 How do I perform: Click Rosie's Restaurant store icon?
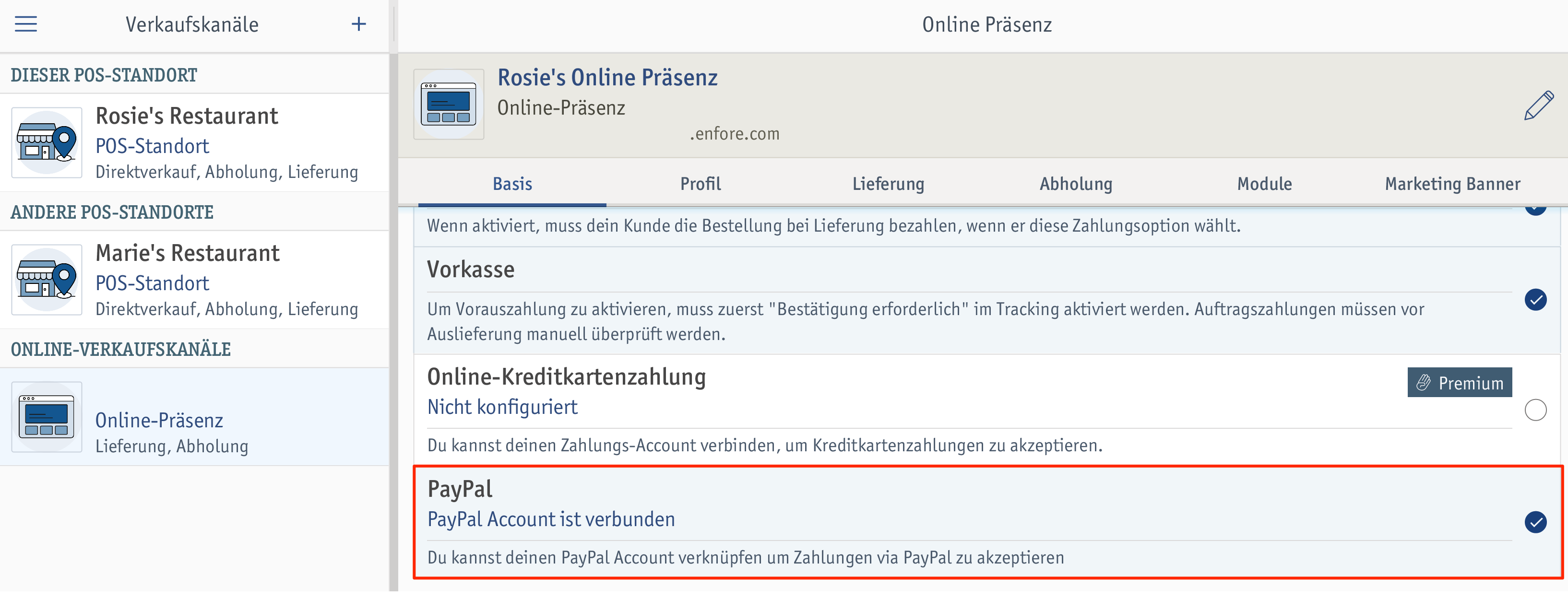coord(47,142)
